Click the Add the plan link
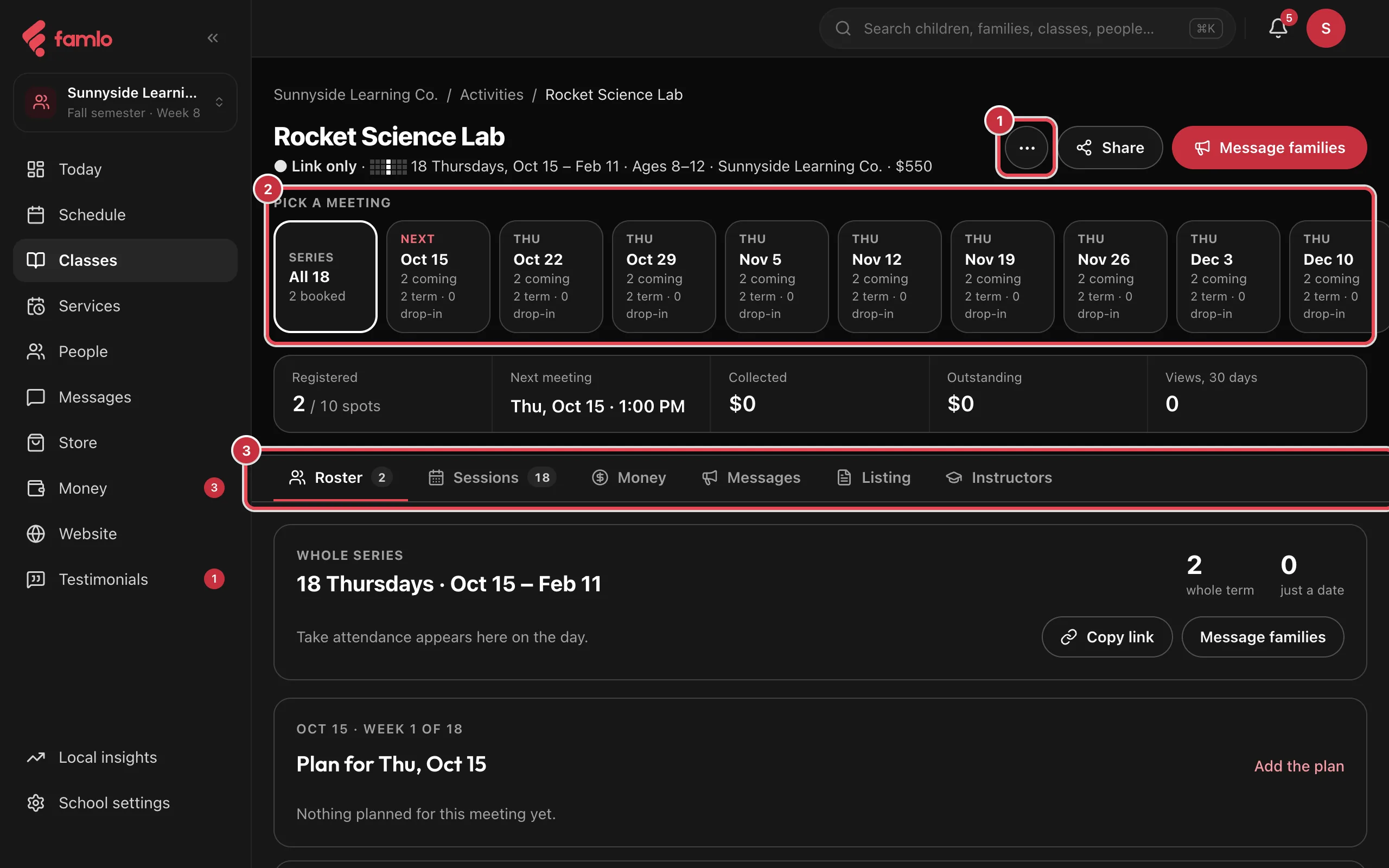 coord(1299,766)
